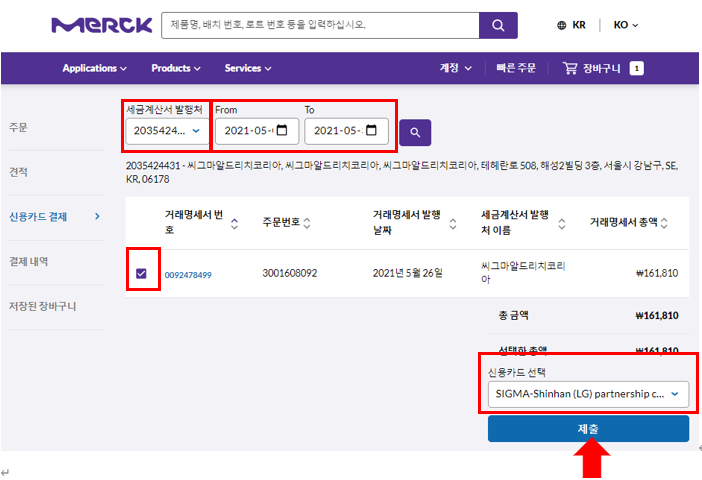Open the Products menu

click(x=176, y=68)
